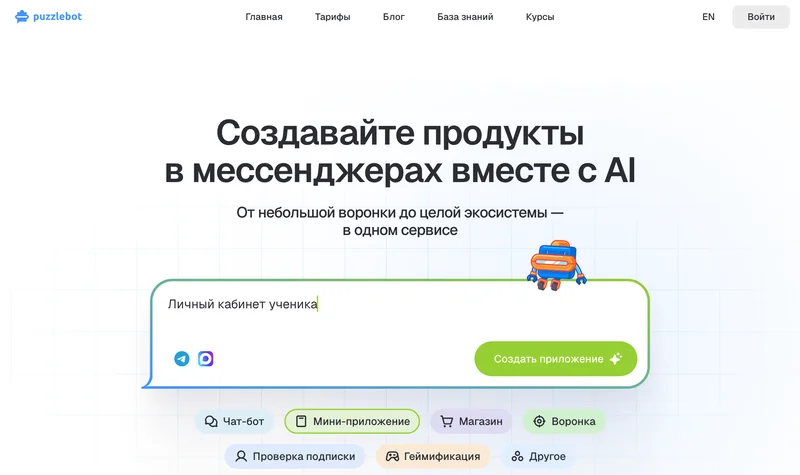Choose the Мини-приложение chip
The height and width of the screenshot is (475, 800).
click(352, 421)
